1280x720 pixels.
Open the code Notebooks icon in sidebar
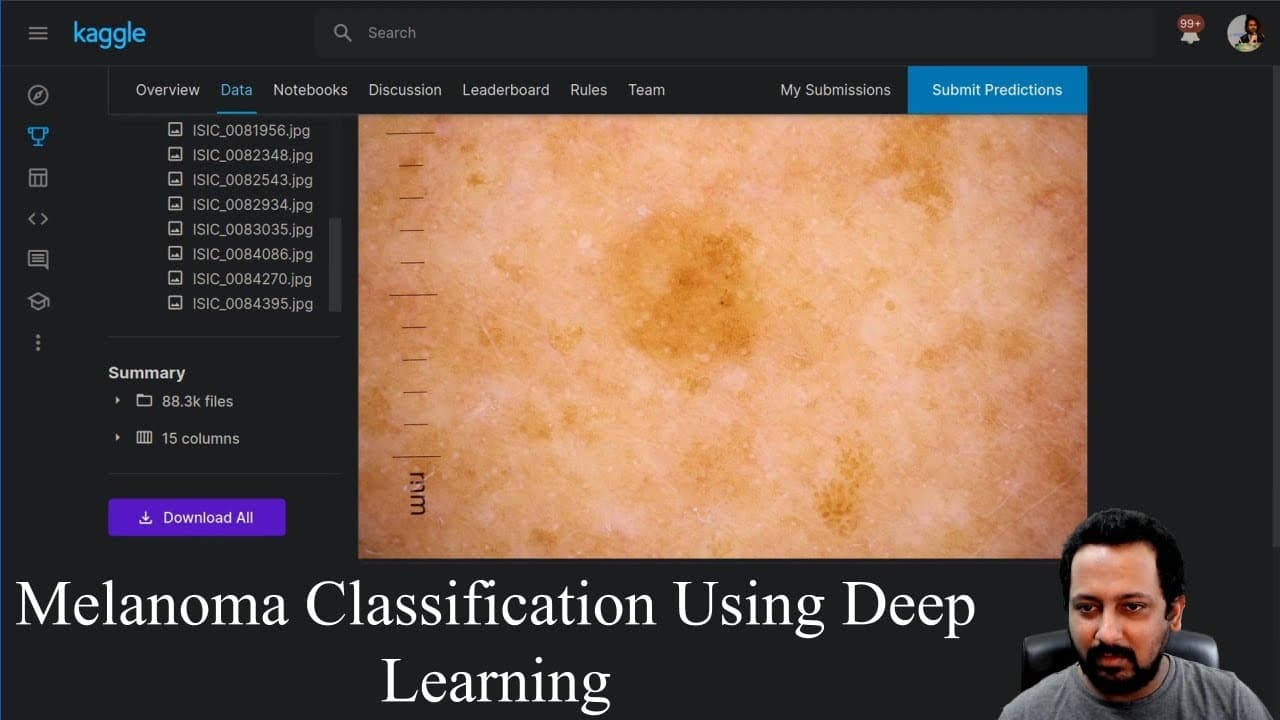(38, 219)
